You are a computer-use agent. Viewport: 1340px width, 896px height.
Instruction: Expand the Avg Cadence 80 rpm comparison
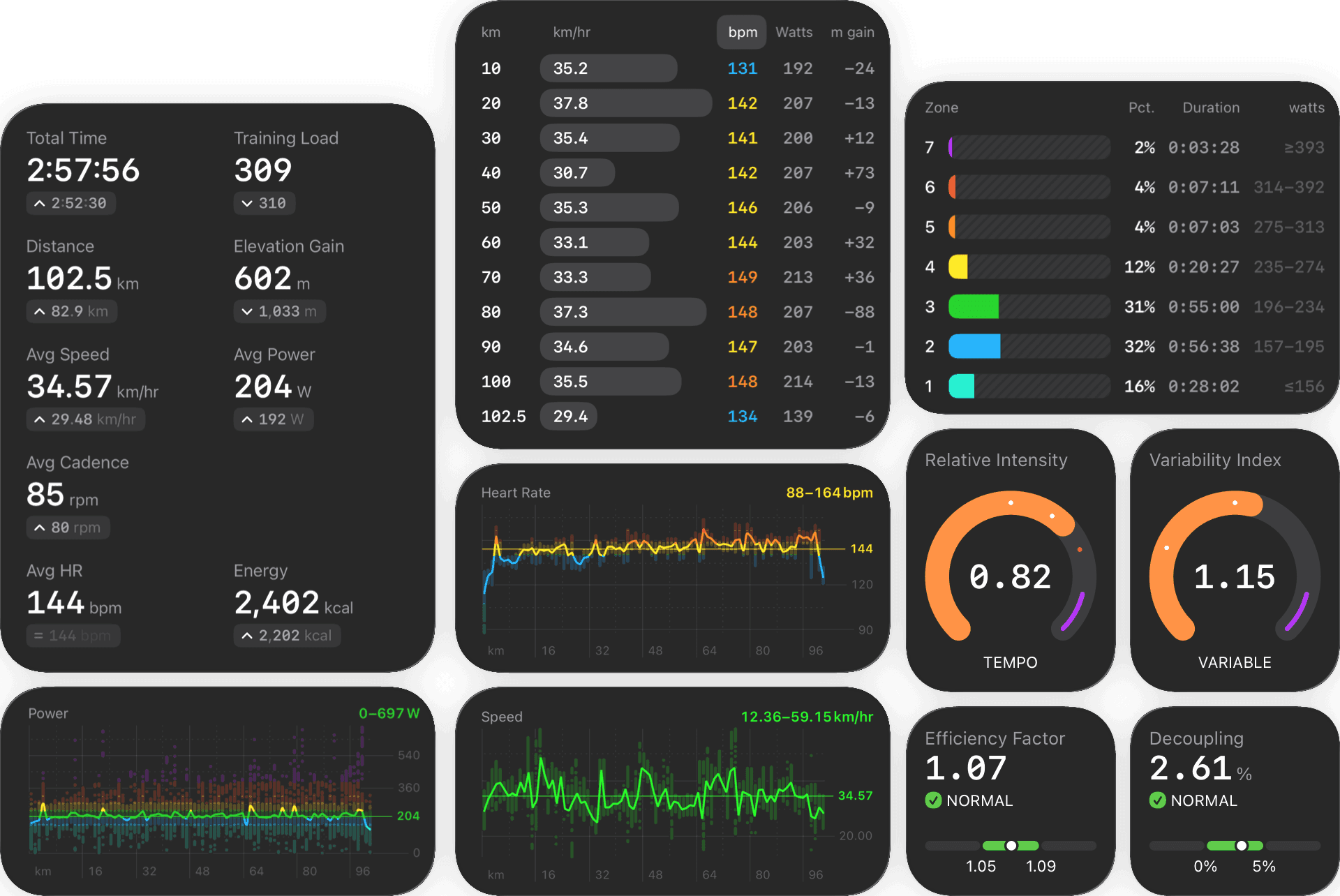(x=68, y=528)
